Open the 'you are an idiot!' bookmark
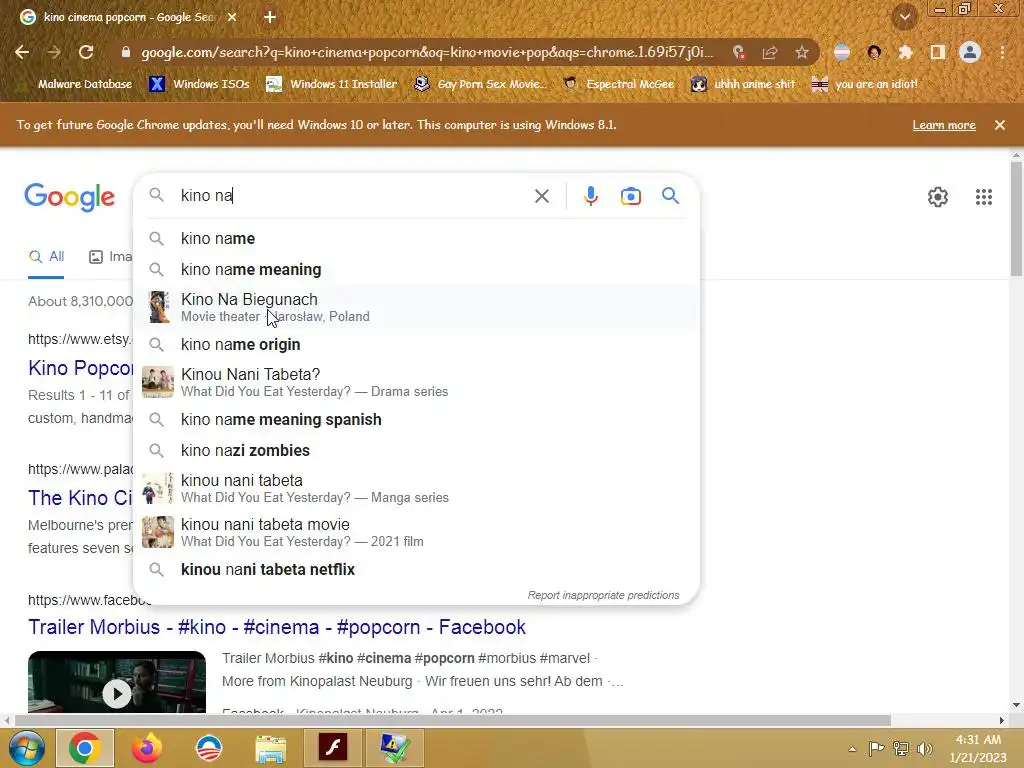The image size is (1024, 768). [865, 84]
